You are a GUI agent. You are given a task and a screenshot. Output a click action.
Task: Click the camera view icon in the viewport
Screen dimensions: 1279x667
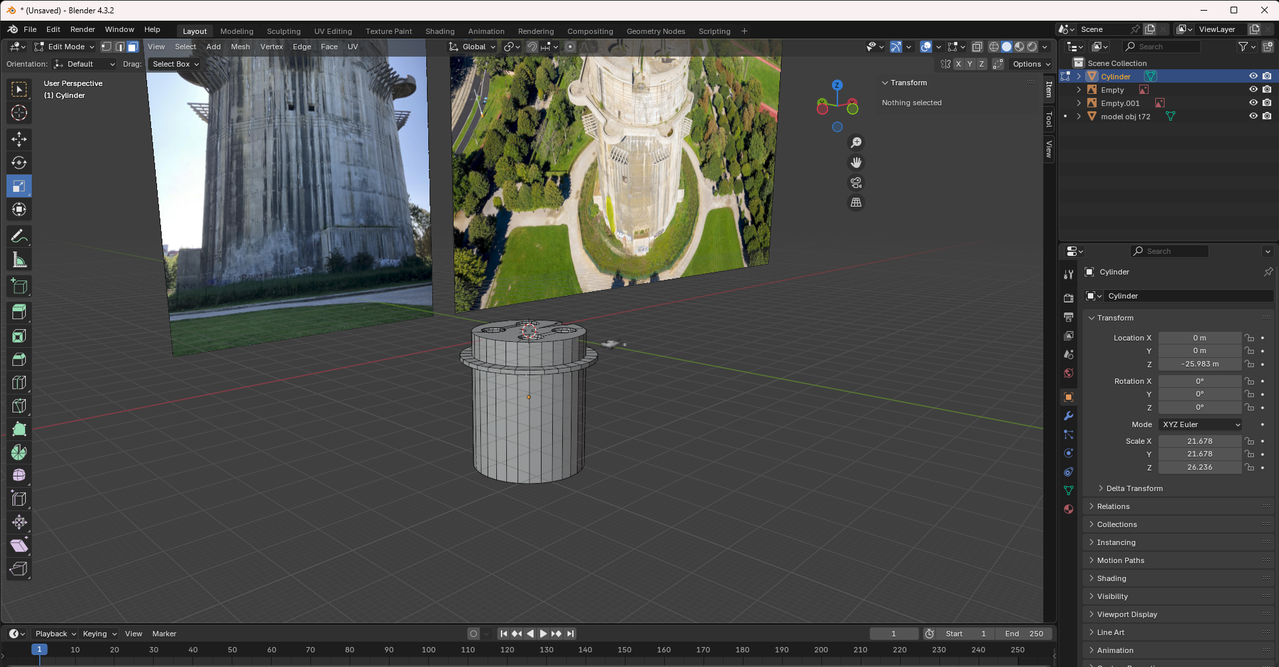coord(856,183)
